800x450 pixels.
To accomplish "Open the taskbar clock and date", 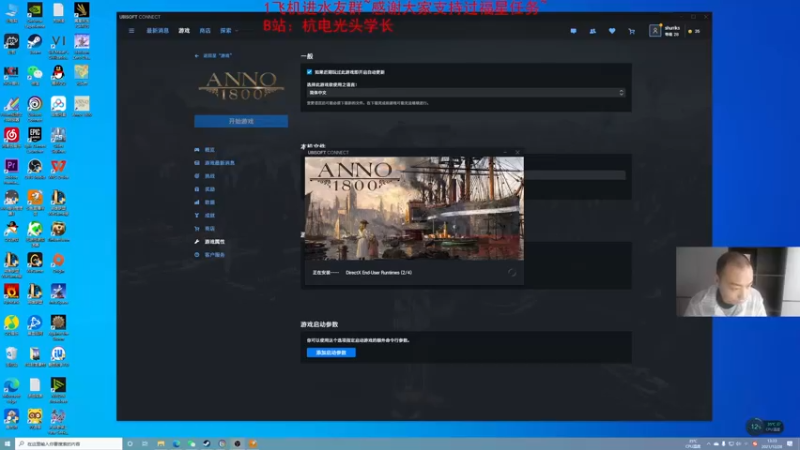I will click(x=772, y=444).
